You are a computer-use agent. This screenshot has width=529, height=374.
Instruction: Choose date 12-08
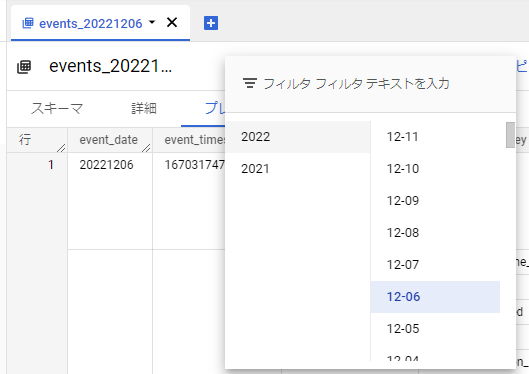(435, 233)
